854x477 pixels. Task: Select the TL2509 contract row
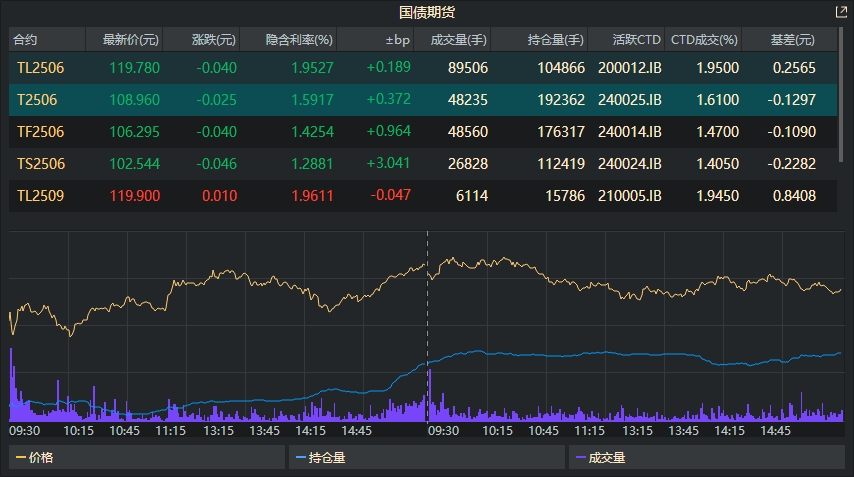pos(423,196)
